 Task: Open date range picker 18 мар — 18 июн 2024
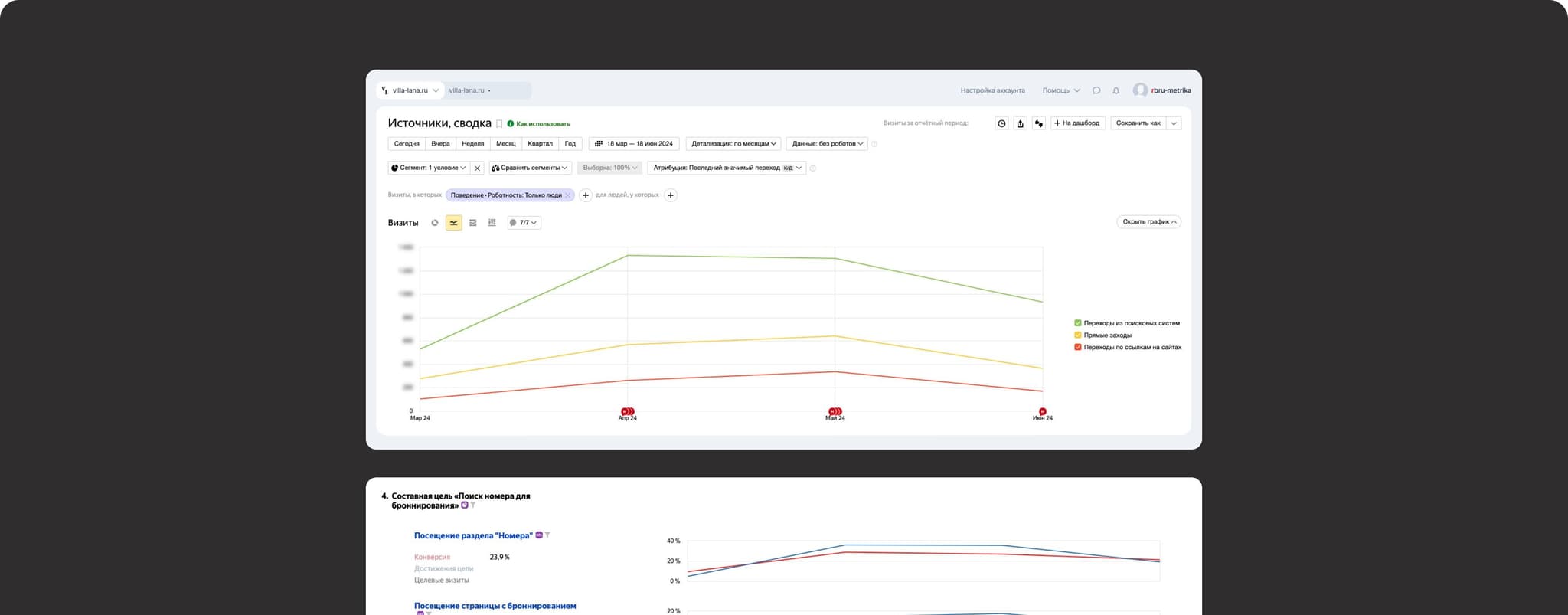(x=634, y=144)
